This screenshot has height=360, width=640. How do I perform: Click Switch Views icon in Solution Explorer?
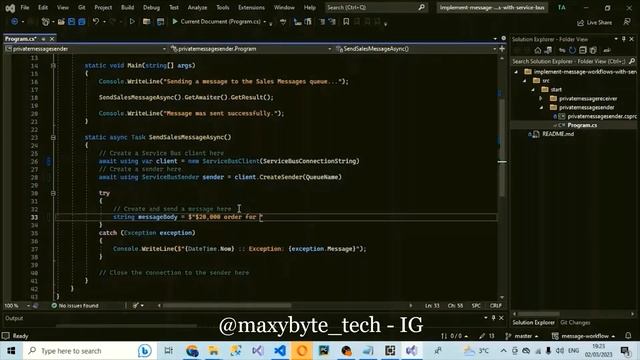point(548,50)
